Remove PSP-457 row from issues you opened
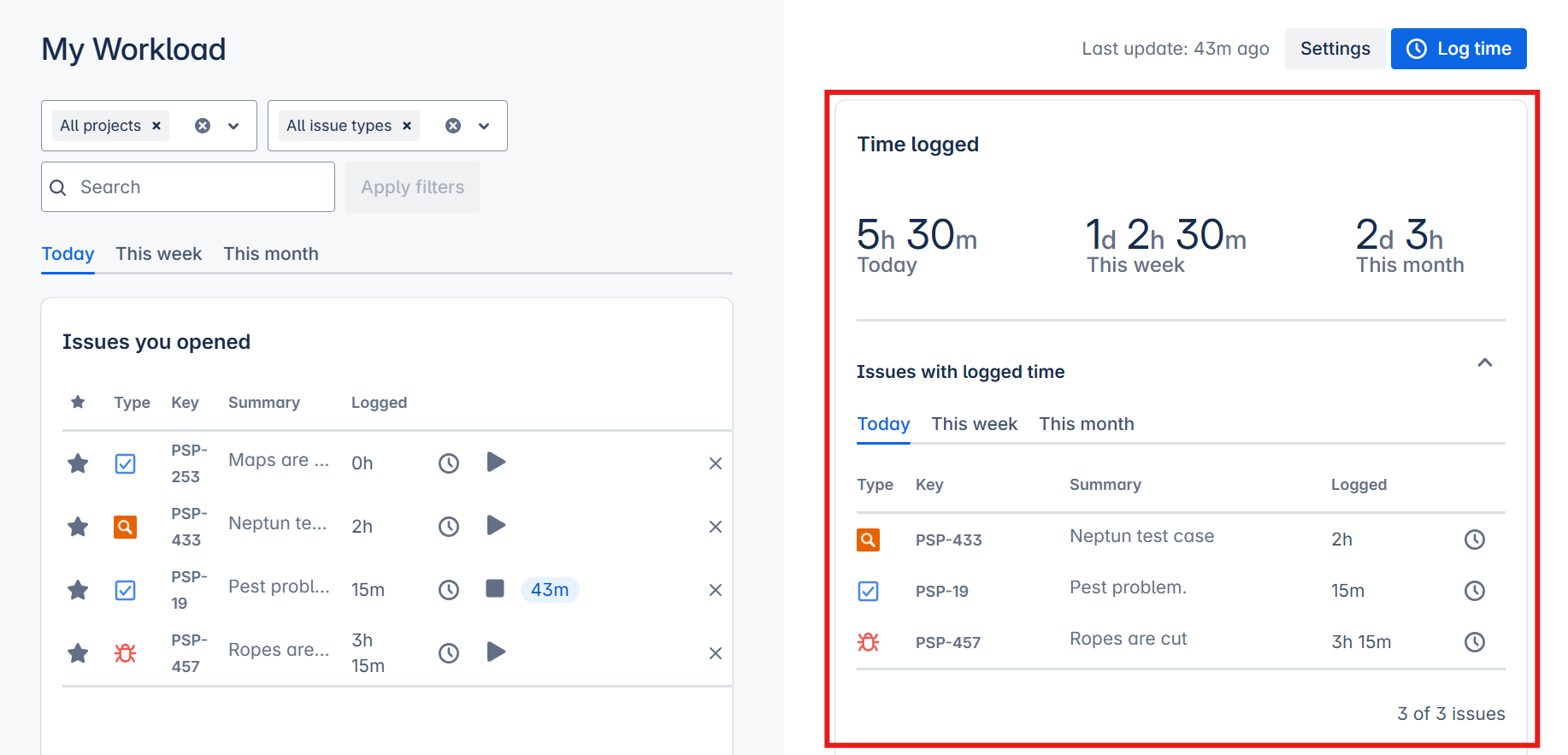 coord(716,653)
